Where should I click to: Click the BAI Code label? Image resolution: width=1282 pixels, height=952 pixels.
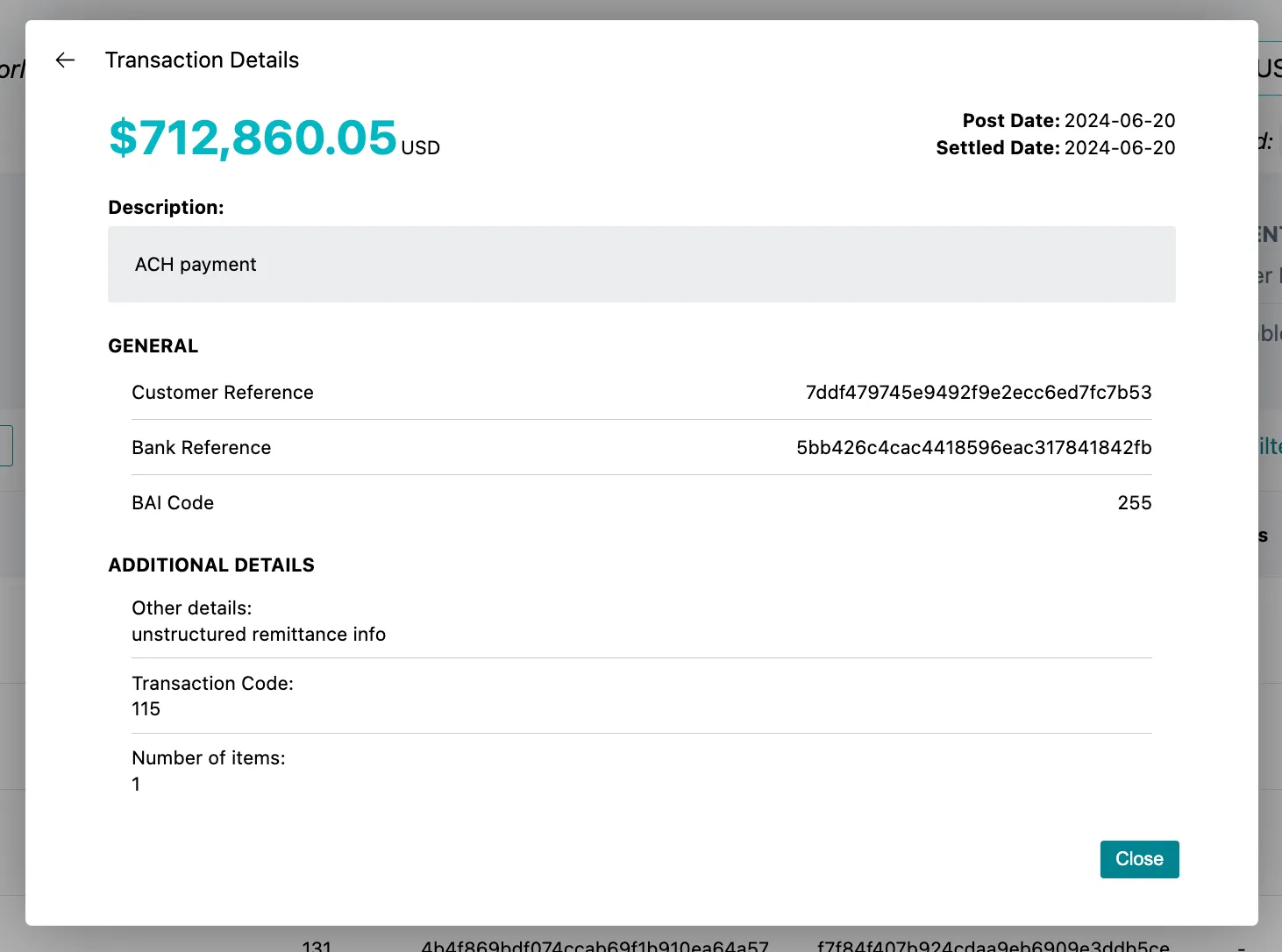[173, 503]
